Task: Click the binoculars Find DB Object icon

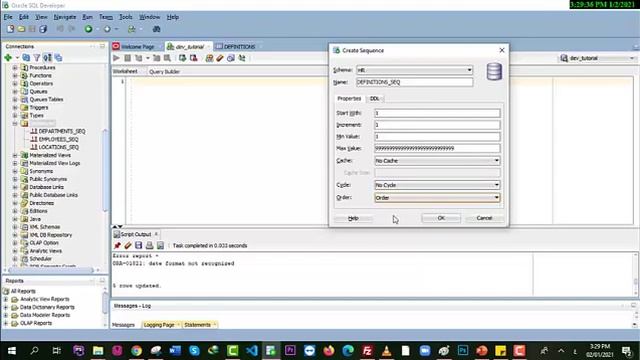Action: coord(156,29)
